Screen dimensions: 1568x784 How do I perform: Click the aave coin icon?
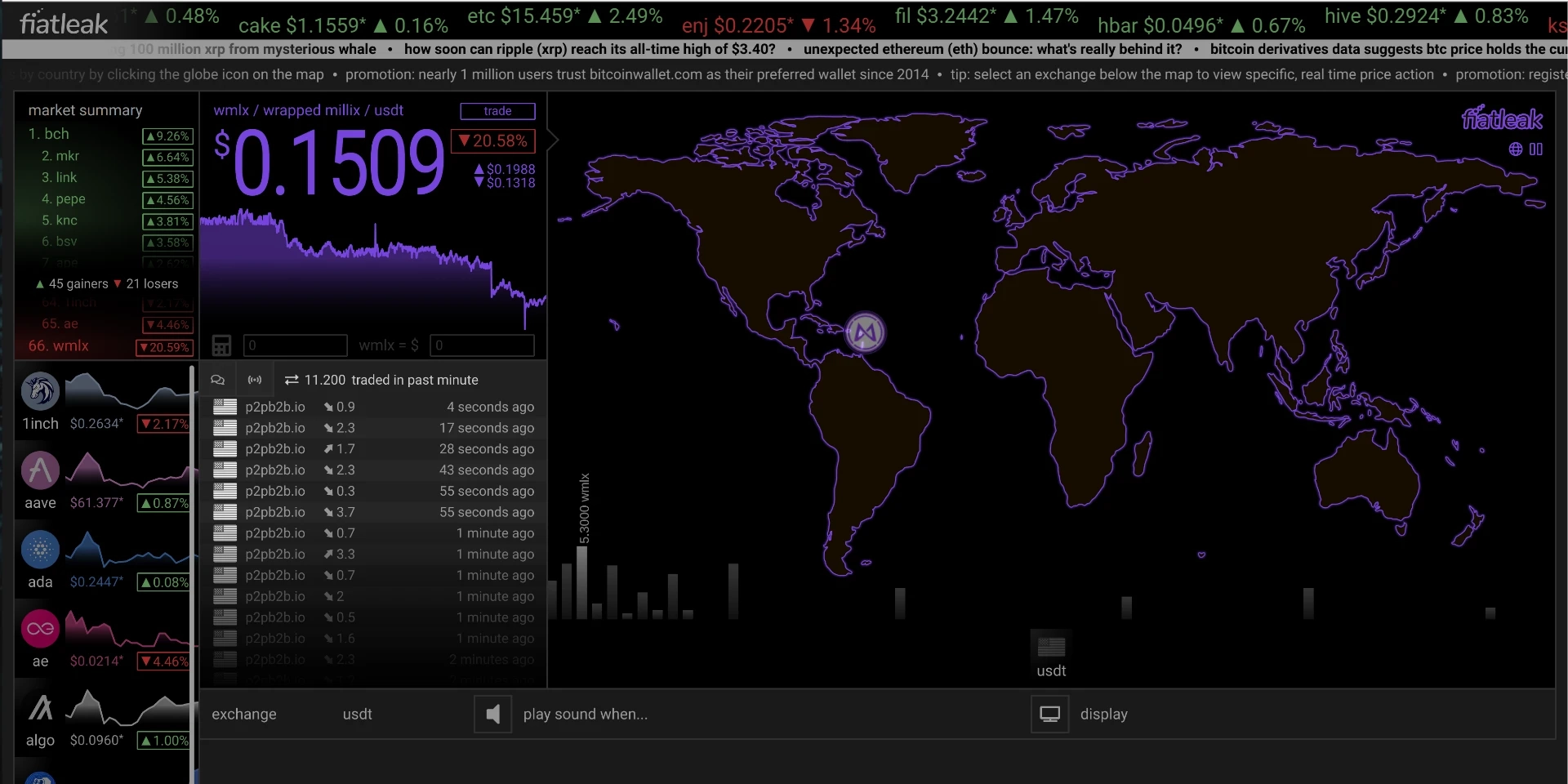tap(40, 470)
